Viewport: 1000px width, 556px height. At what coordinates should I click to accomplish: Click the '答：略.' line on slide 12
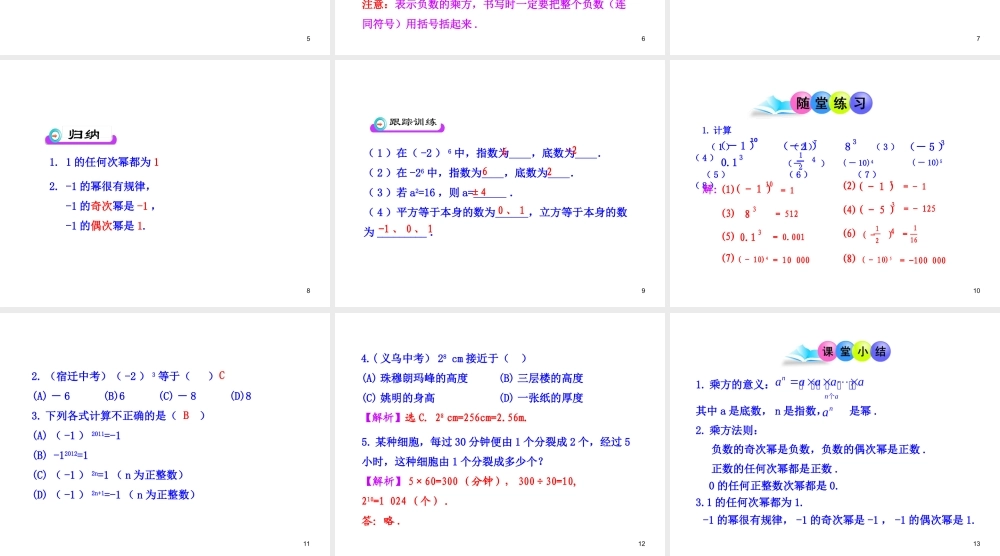381,521
